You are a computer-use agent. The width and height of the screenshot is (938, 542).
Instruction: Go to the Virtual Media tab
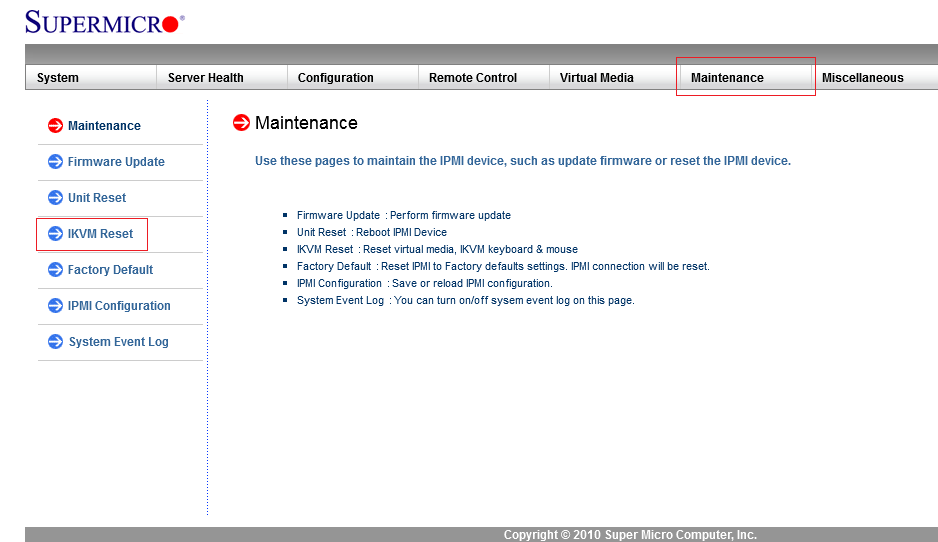[596, 78]
